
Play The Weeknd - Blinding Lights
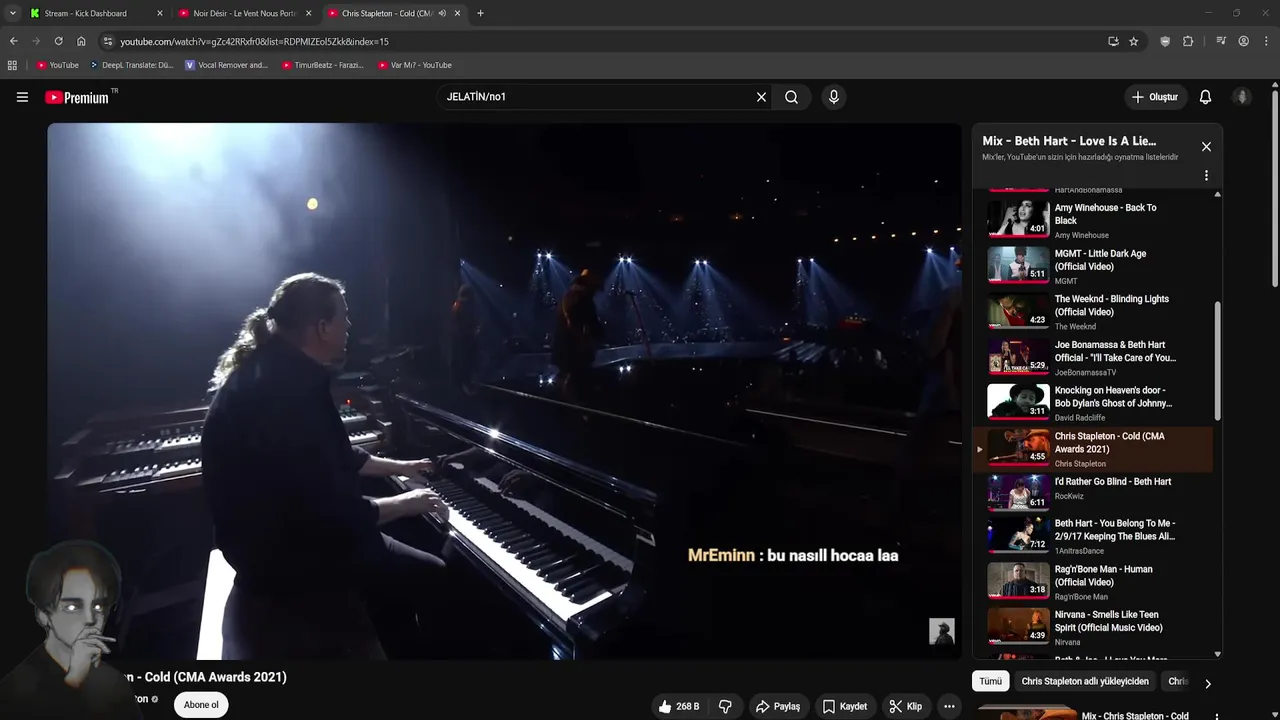1093,311
